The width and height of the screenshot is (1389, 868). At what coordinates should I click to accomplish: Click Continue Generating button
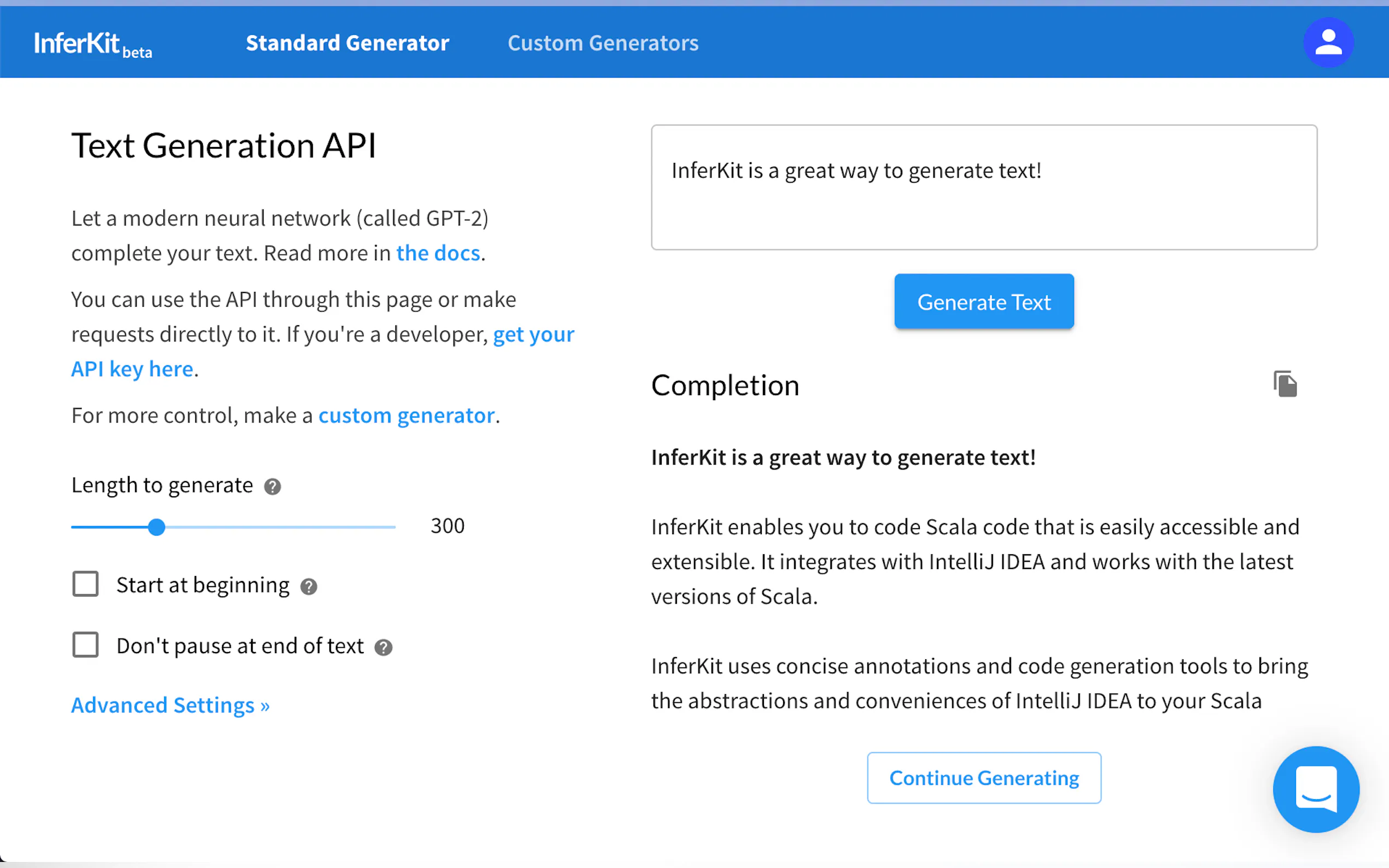(x=984, y=778)
